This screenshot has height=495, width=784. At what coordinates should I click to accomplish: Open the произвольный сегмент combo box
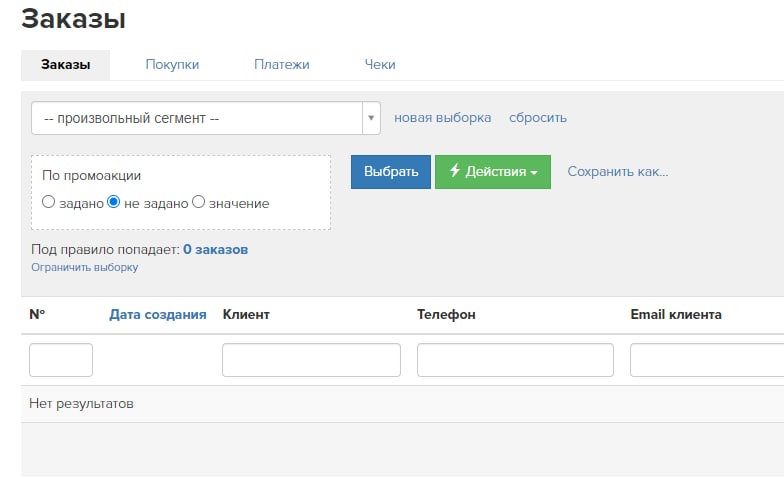pyautogui.click(x=206, y=118)
